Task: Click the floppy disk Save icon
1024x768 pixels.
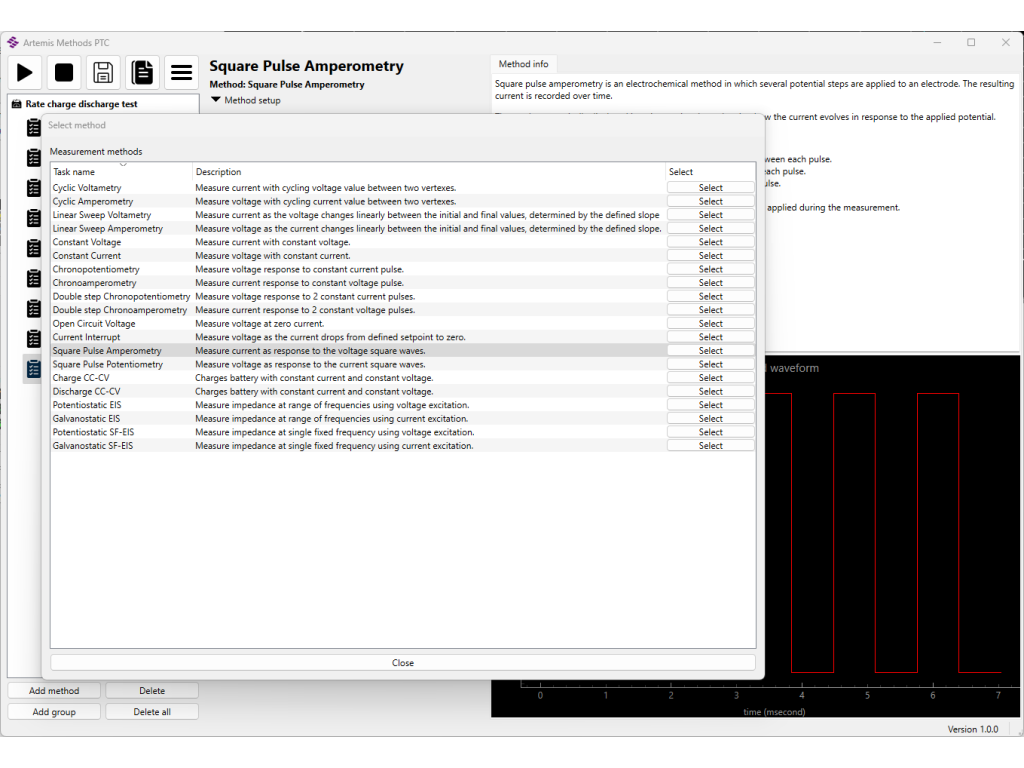Action: click(x=102, y=72)
